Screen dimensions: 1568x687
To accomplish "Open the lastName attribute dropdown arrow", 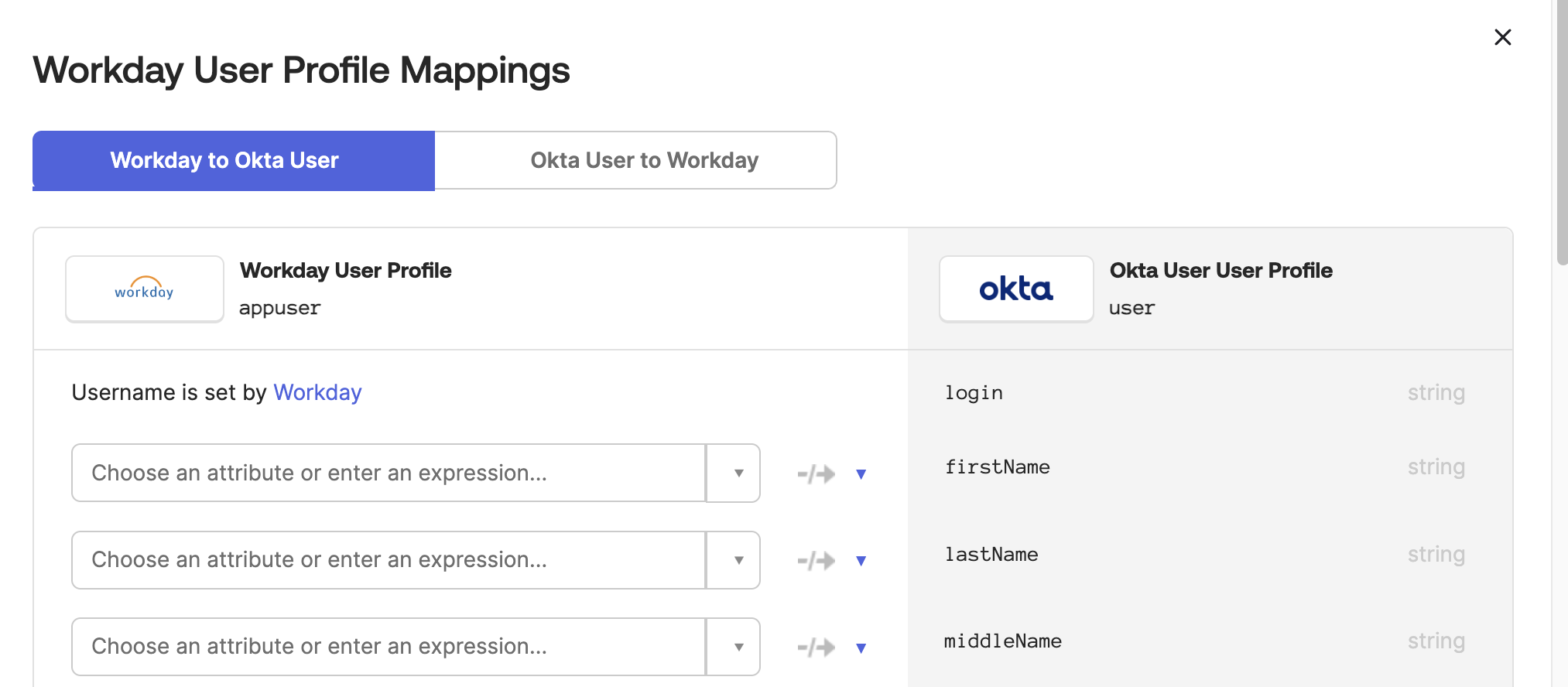I will click(x=734, y=560).
